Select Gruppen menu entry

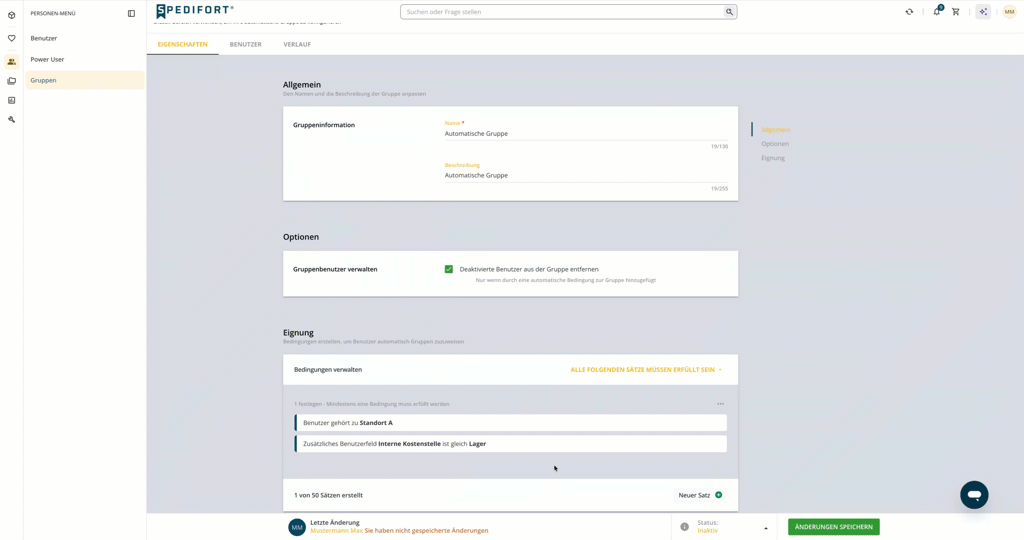(x=85, y=80)
